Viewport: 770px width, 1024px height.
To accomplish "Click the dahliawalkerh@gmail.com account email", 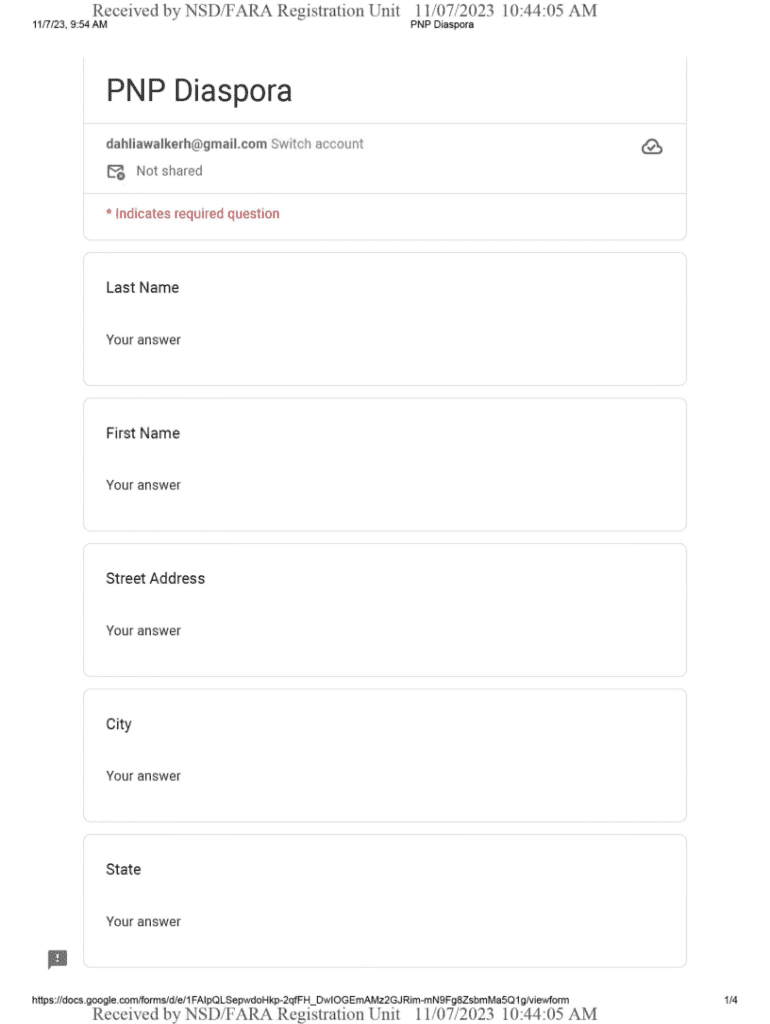I will pyautogui.click(x=187, y=144).
